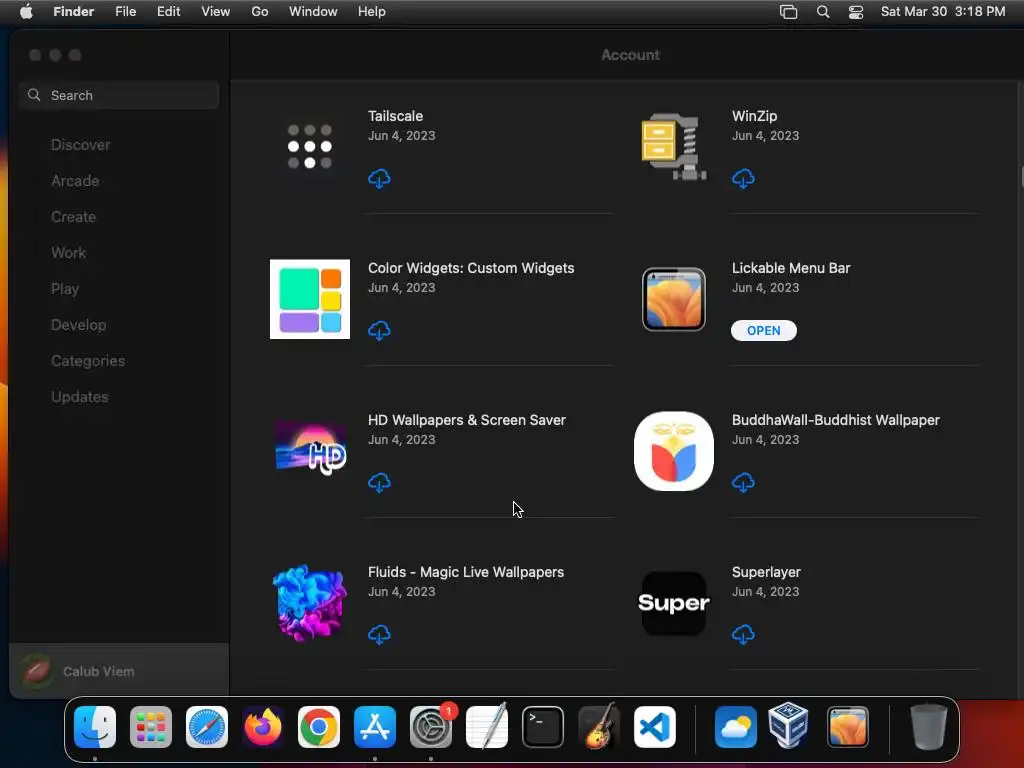1024x768 pixels.
Task: Open the Play section
Action: pos(65,289)
